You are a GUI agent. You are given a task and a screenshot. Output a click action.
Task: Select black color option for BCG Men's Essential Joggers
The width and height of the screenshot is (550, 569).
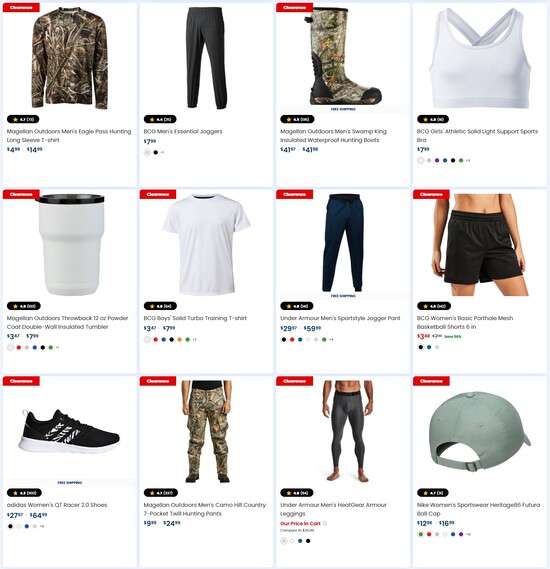156,152
